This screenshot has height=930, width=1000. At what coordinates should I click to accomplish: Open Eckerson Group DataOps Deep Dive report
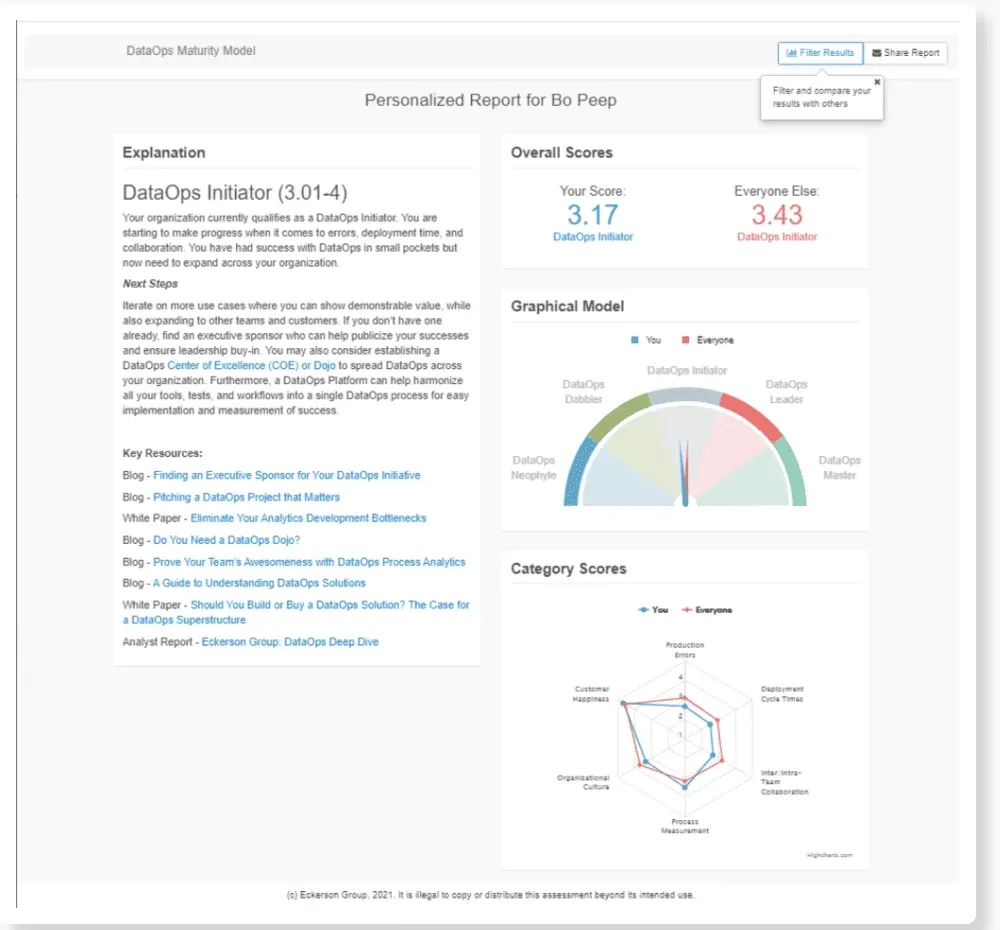290,642
